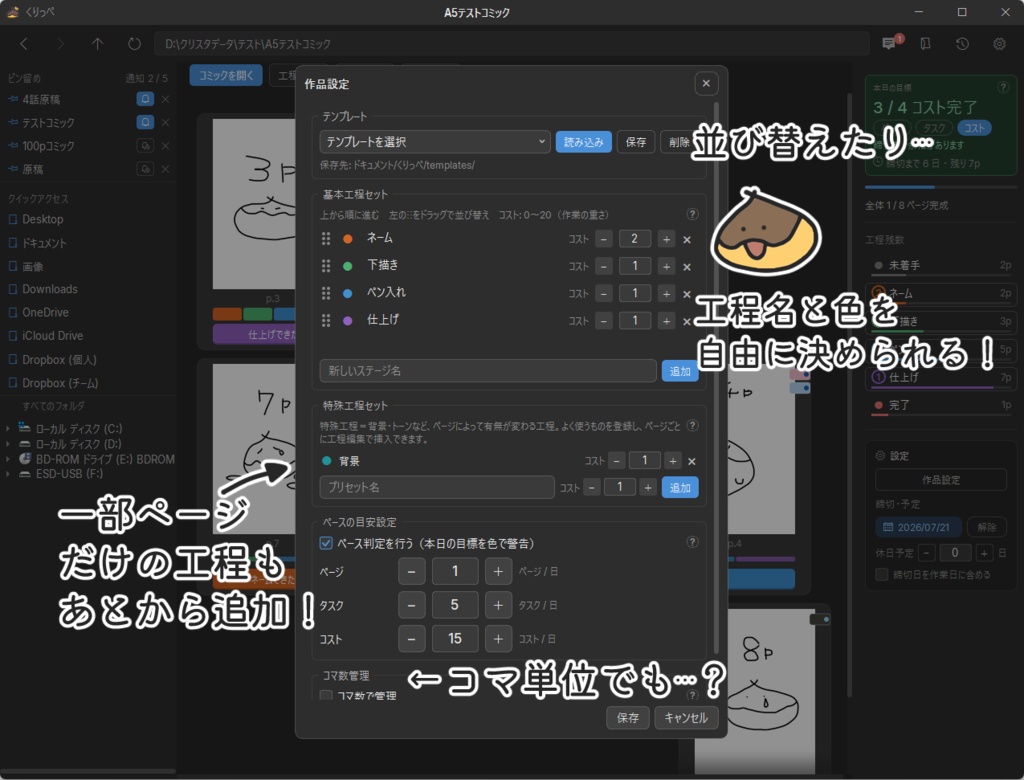Image resolution: width=1024 pixels, height=780 pixels.
Task: Click the template 削除 button
Action: point(679,142)
